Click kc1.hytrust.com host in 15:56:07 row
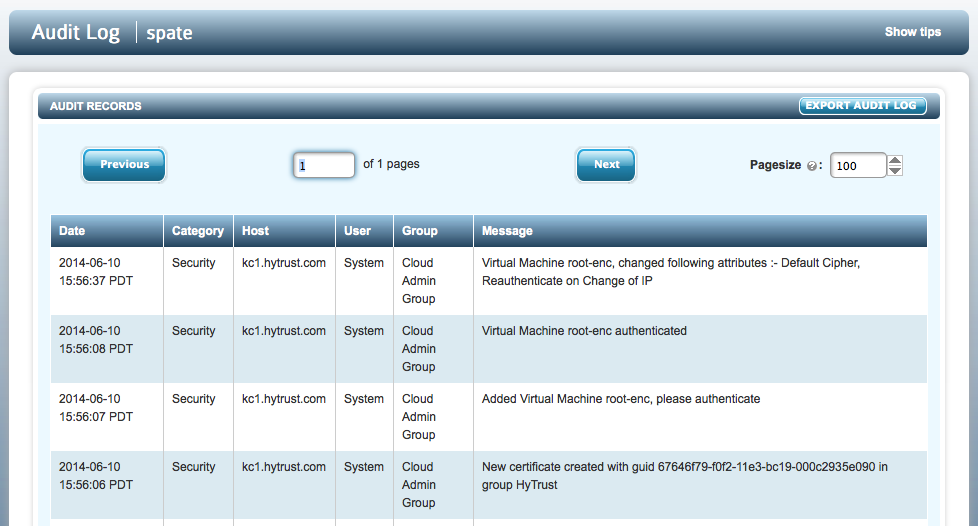Viewport: 978px width, 526px height. [284, 399]
